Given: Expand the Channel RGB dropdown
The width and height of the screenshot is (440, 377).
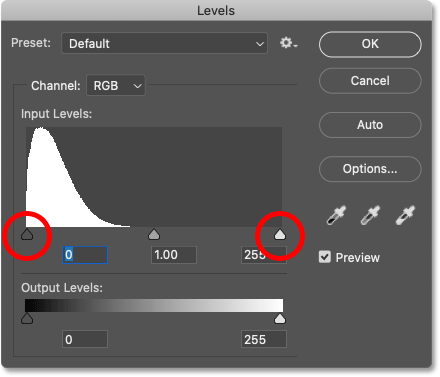Looking at the screenshot, I should 116,86.
